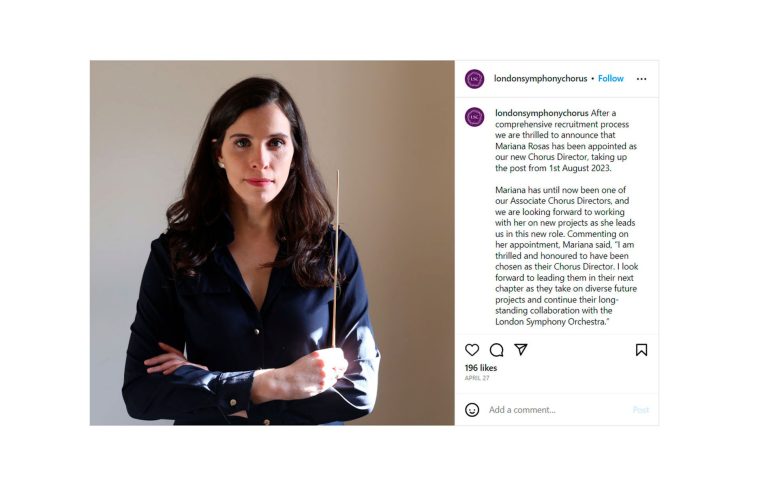Viewport: 758px width, 490px height.
Task: Click the LSC avatar beside the caption
Action: [475, 117]
